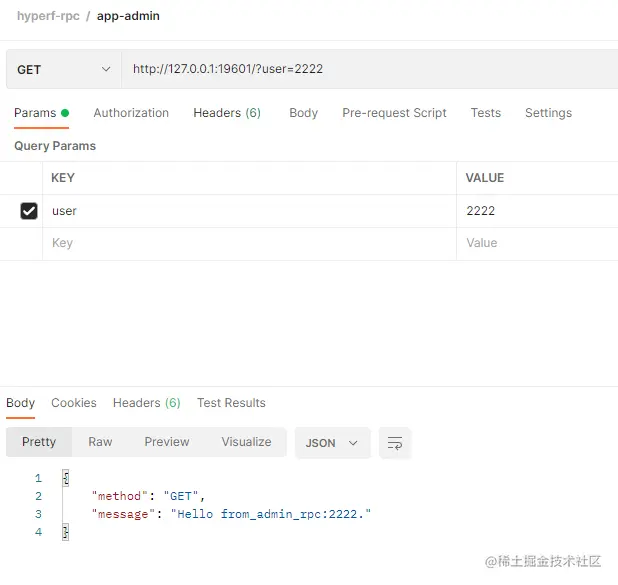This screenshot has height=585, width=618.
Task: Click line number 3 in response
Action: click(38, 514)
